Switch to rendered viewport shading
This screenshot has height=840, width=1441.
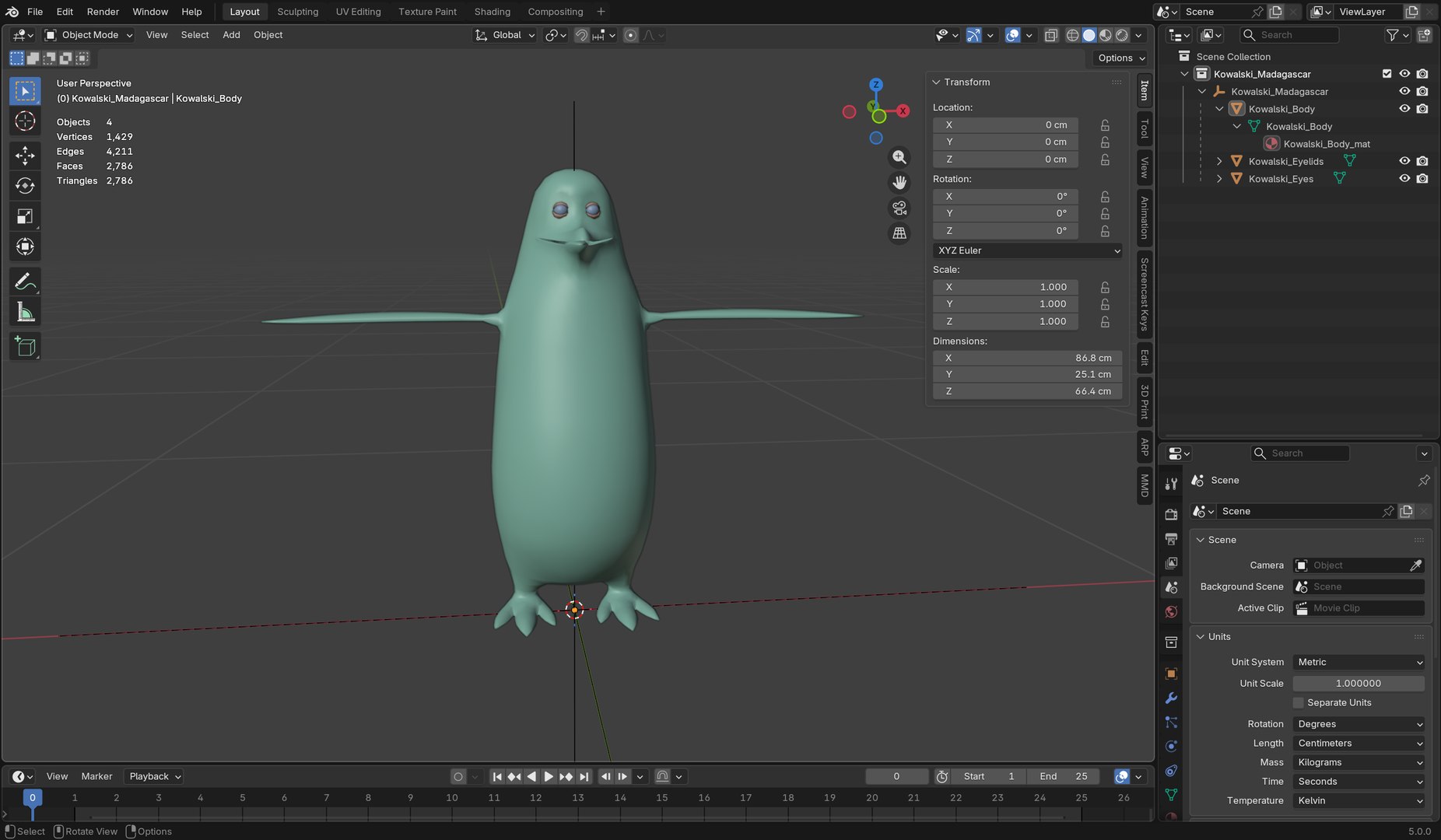tap(1122, 35)
